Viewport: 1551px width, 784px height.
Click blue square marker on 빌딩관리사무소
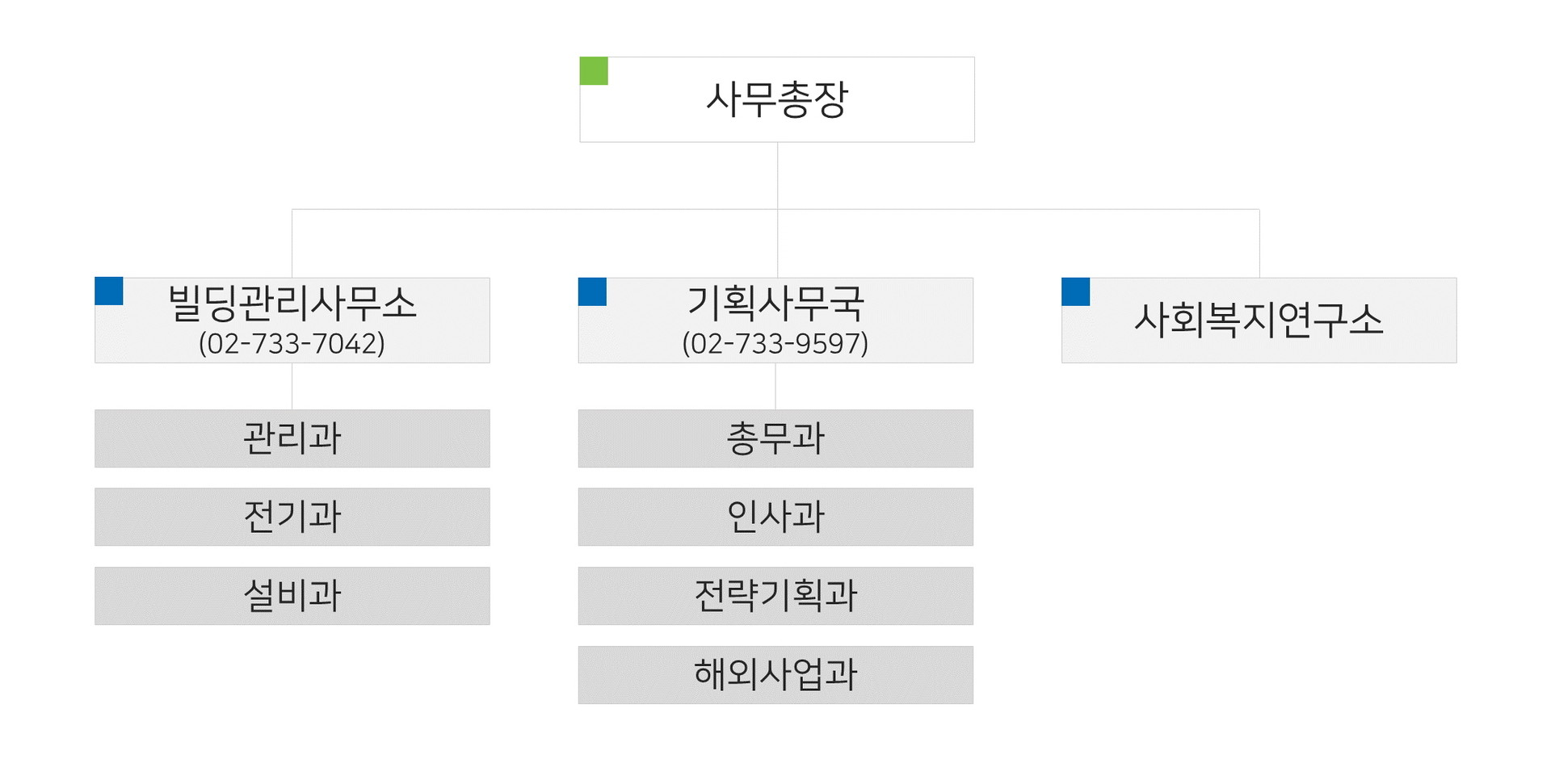click(109, 291)
